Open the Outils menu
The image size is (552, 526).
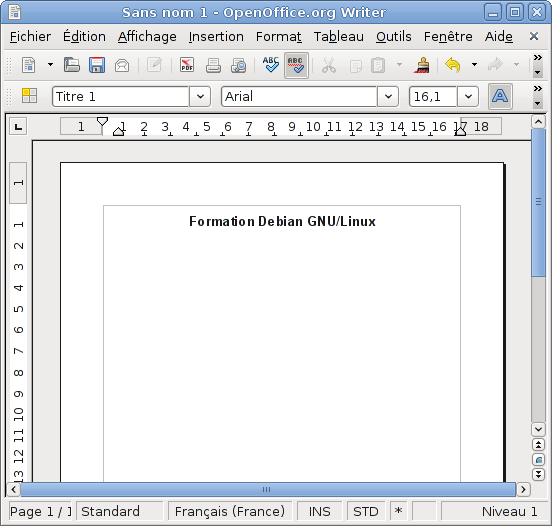point(394,37)
